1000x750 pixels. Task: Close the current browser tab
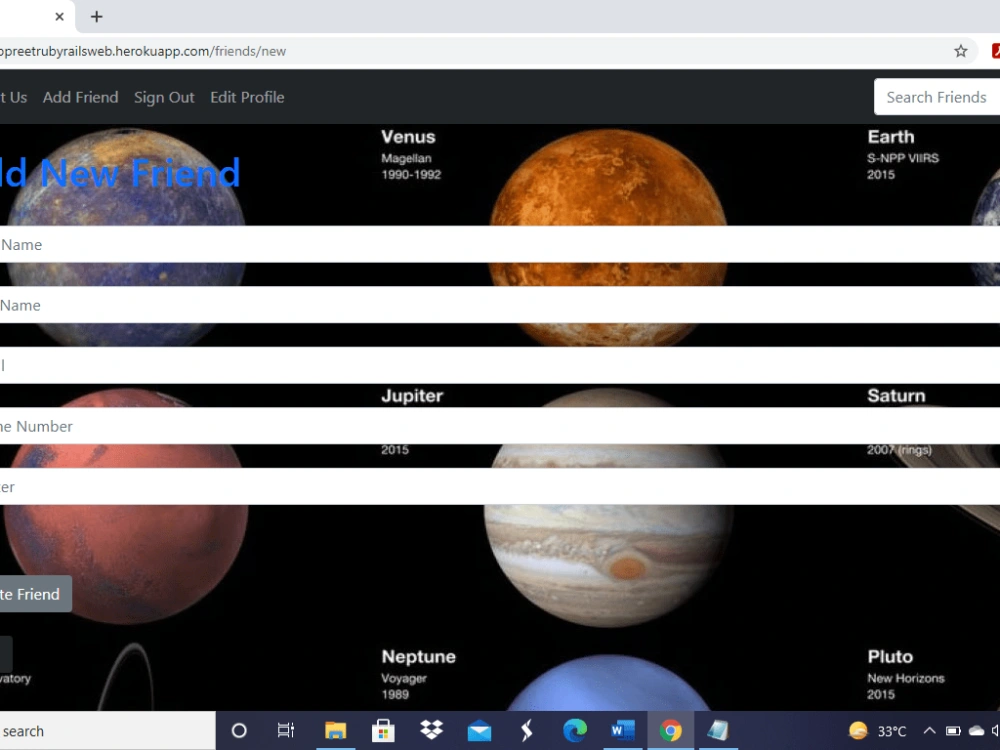(x=59, y=17)
